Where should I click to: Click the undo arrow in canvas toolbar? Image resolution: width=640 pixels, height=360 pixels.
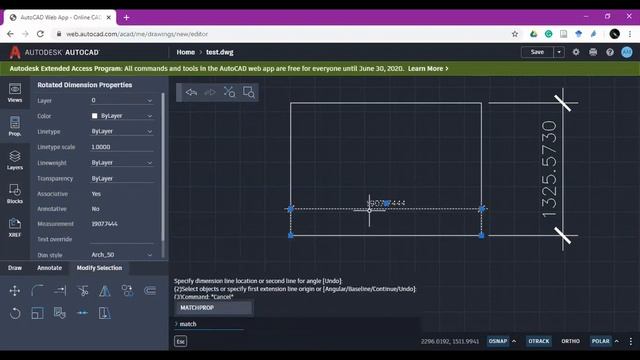[191, 92]
